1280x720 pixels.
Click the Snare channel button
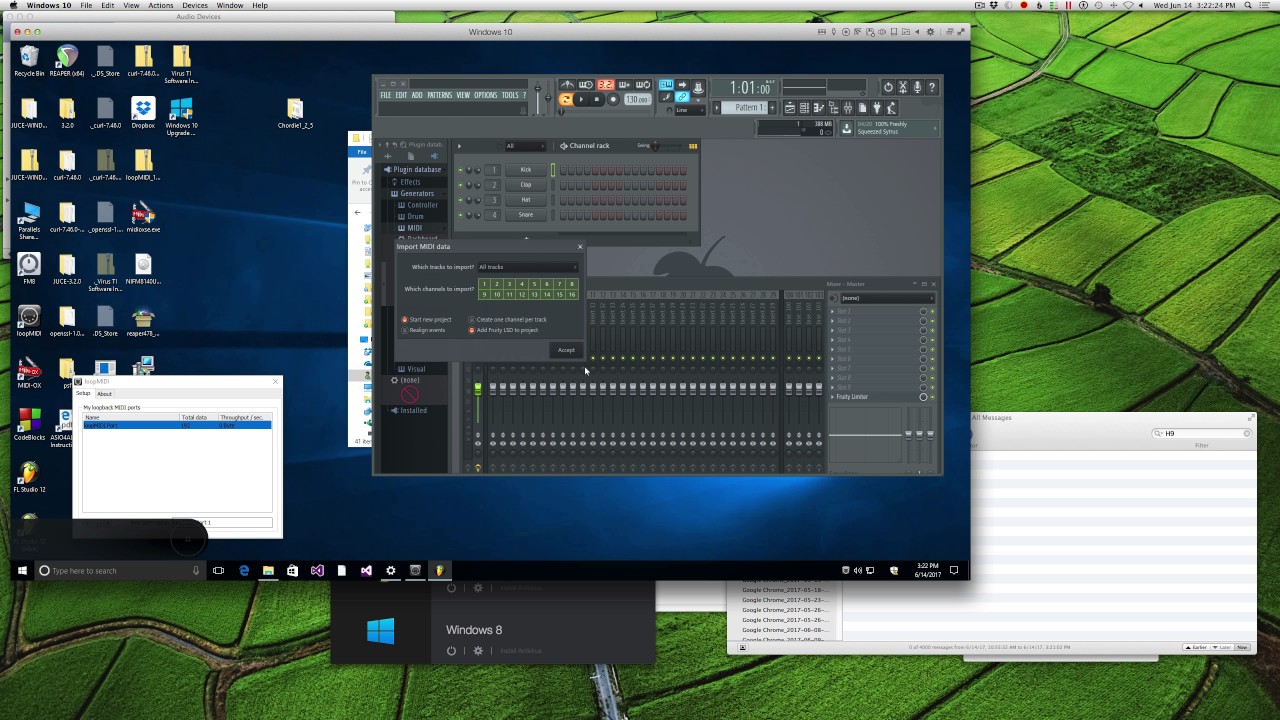coord(526,215)
